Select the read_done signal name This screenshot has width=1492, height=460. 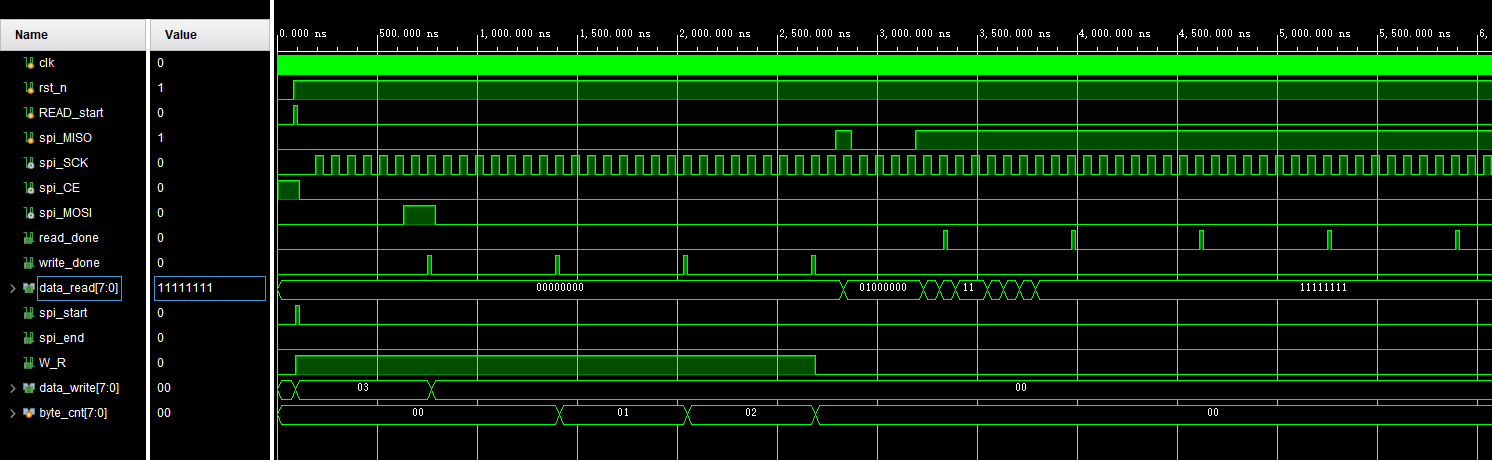pos(69,238)
